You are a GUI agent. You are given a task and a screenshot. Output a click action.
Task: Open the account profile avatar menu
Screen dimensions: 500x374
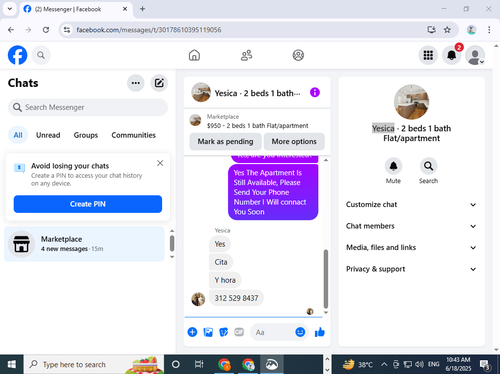click(475, 55)
